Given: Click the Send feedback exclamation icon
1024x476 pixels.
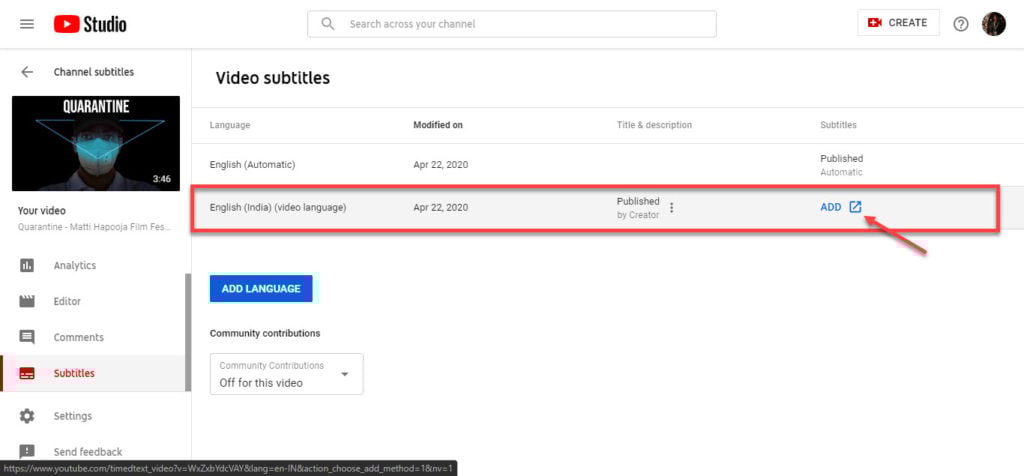Looking at the screenshot, I should coord(27,452).
